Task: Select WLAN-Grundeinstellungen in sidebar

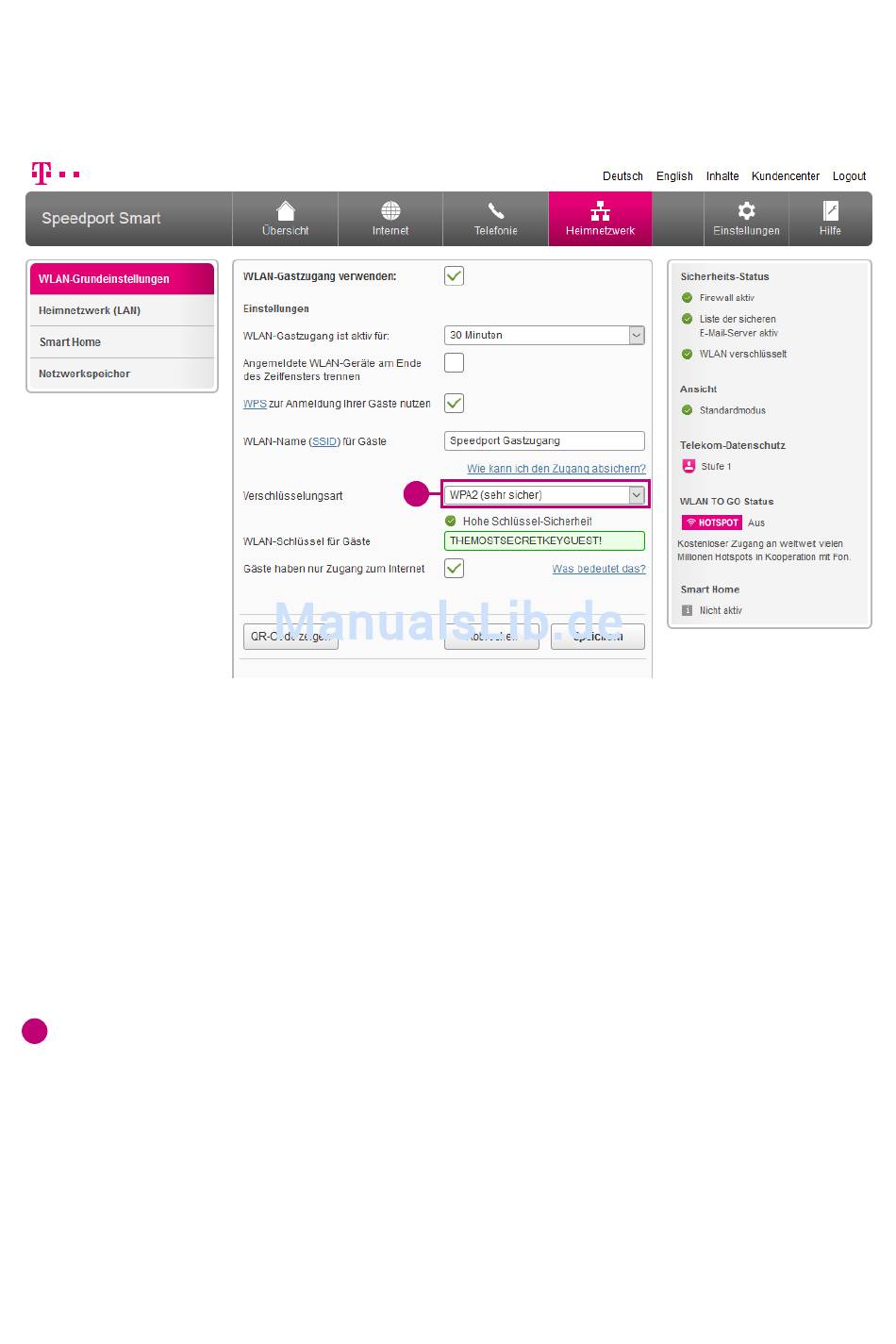Action: (122, 279)
